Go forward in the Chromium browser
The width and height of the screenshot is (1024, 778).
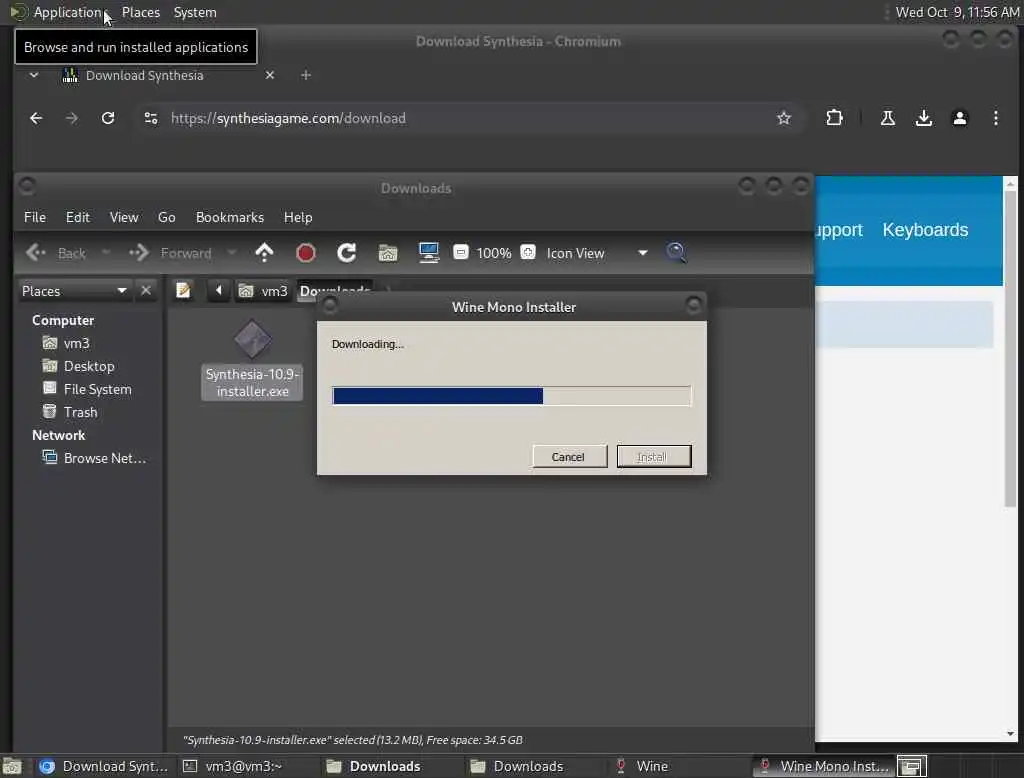[72, 118]
